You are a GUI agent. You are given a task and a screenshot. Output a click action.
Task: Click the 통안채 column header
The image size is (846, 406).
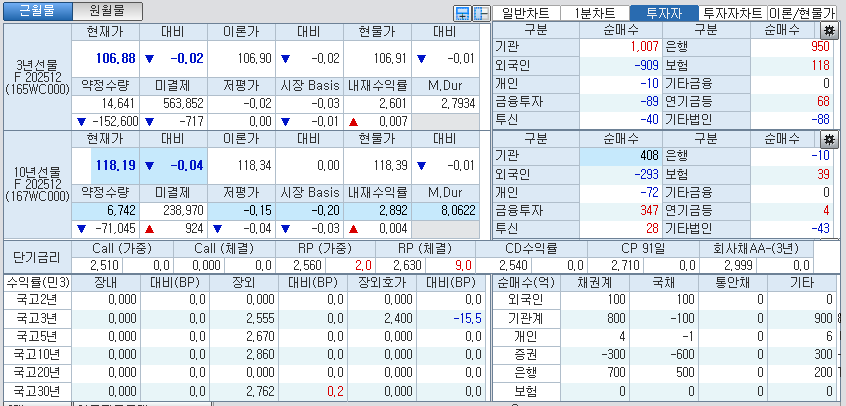click(x=733, y=282)
